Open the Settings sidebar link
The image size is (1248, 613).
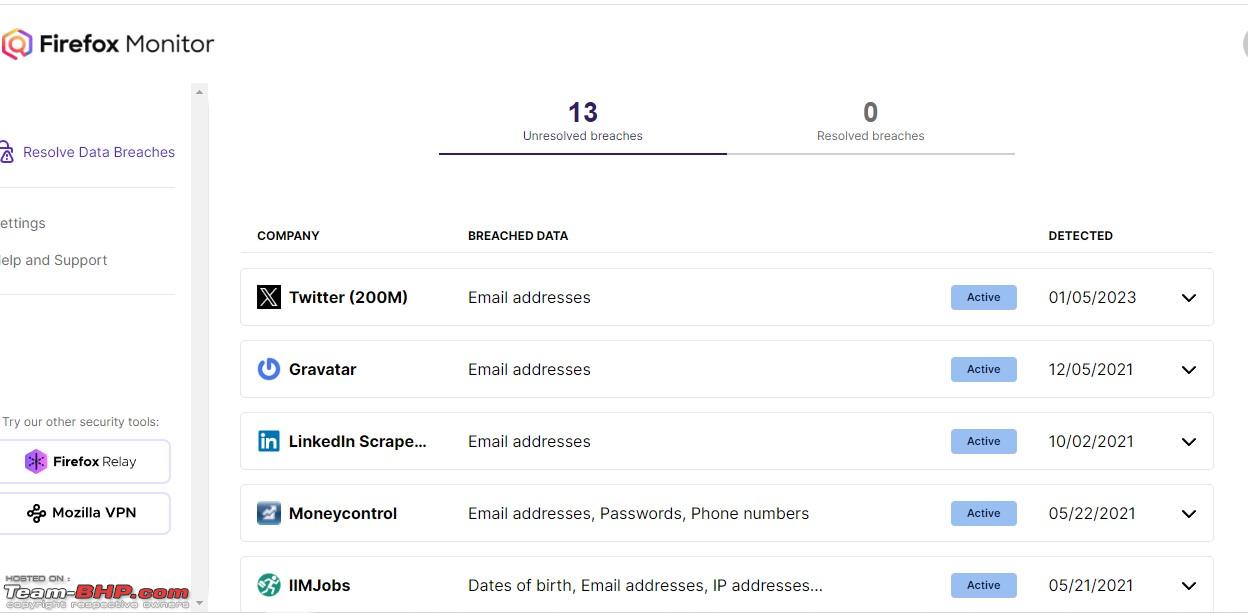(x=23, y=223)
